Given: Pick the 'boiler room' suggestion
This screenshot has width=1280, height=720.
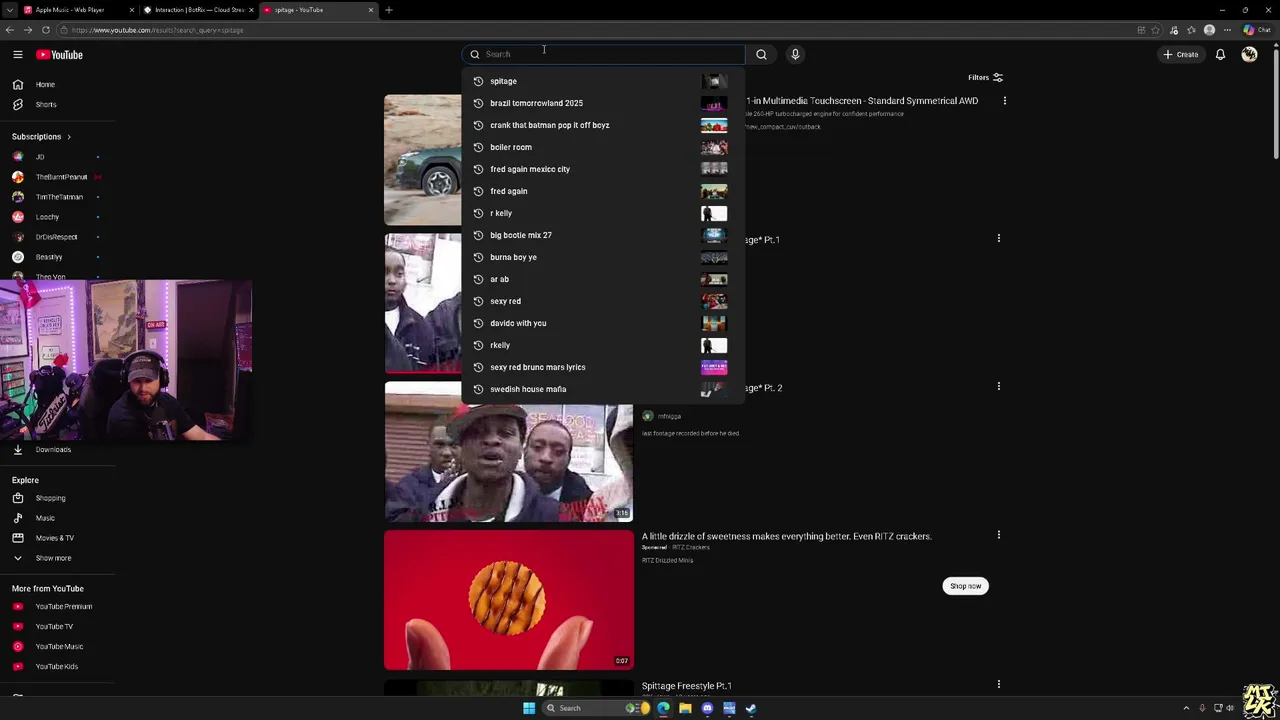Looking at the screenshot, I should coord(603,147).
